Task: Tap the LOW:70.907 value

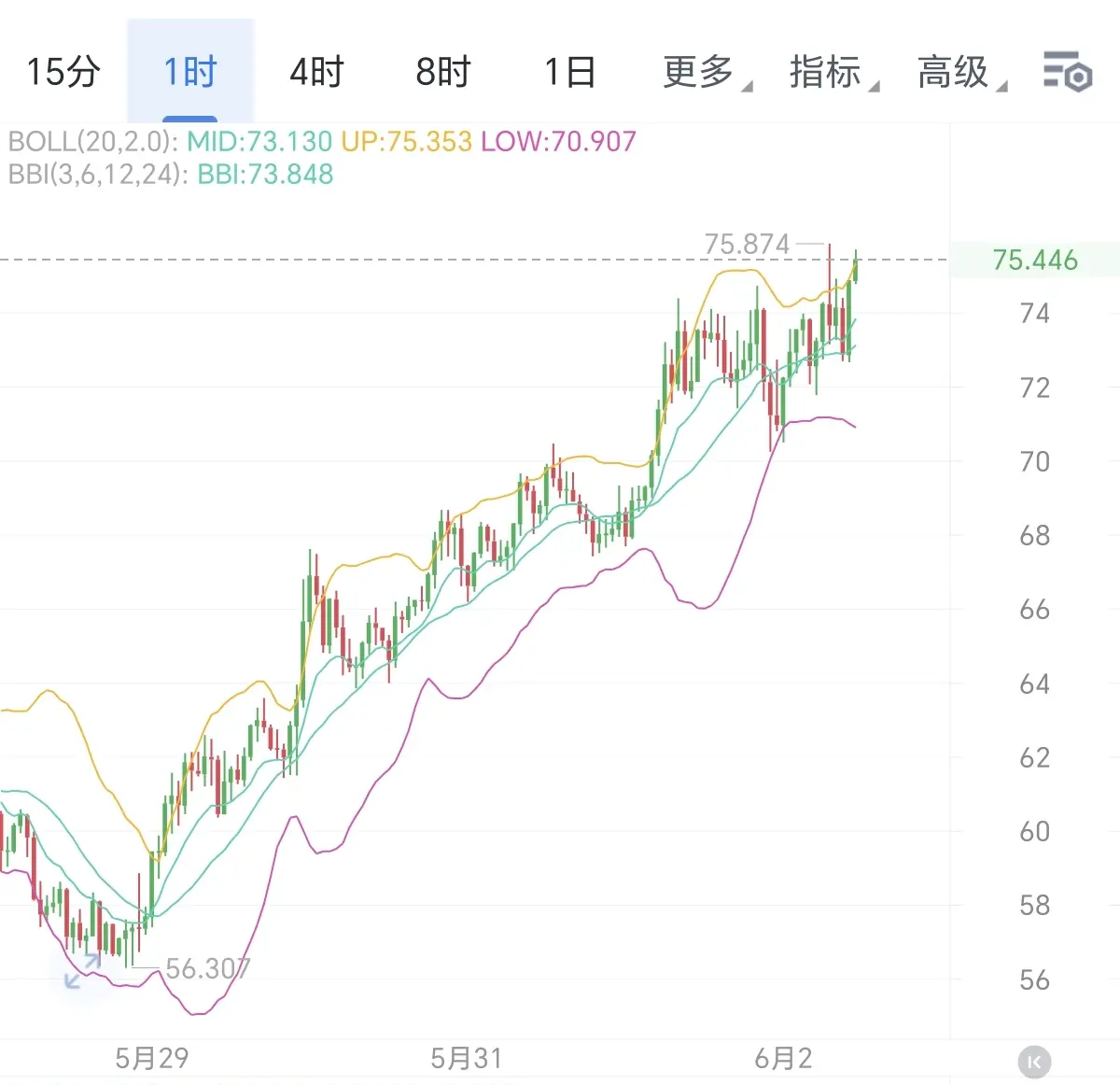Action: 558,142
